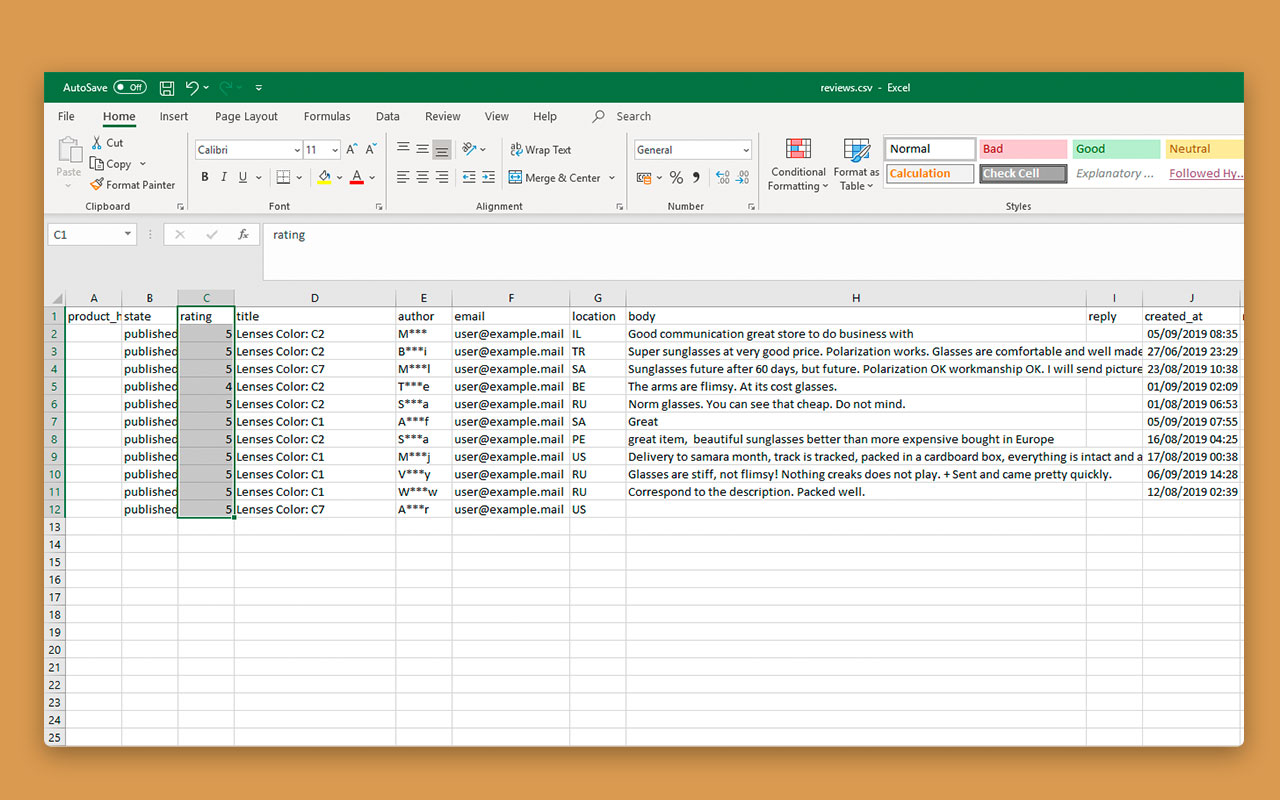Select the Format Painter tool
Viewport: 1280px width, 800px height.
(x=133, y=185)
